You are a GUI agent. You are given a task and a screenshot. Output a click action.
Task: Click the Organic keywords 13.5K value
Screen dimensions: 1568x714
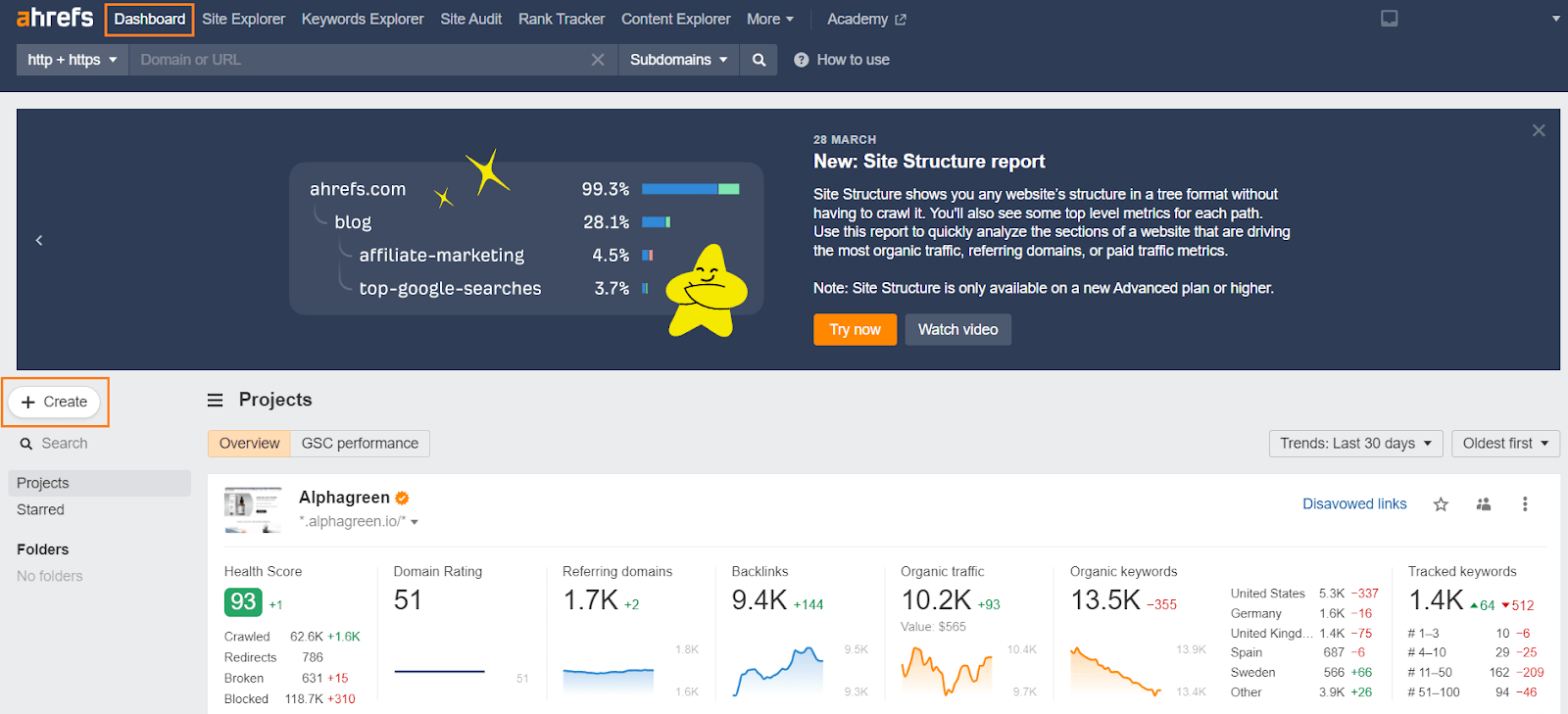click(1105, 600)
